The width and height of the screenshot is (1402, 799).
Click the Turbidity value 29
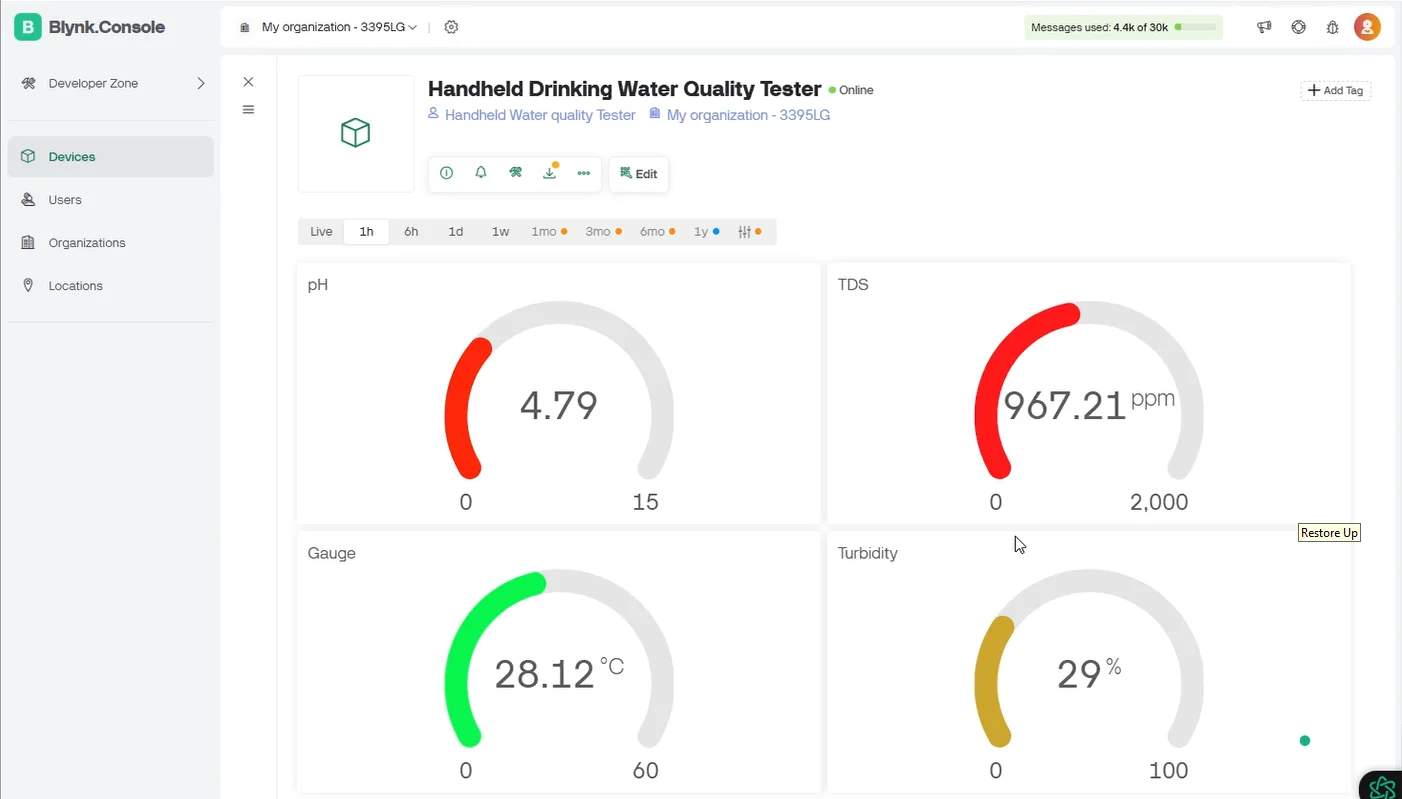(x=1079, y=675)
